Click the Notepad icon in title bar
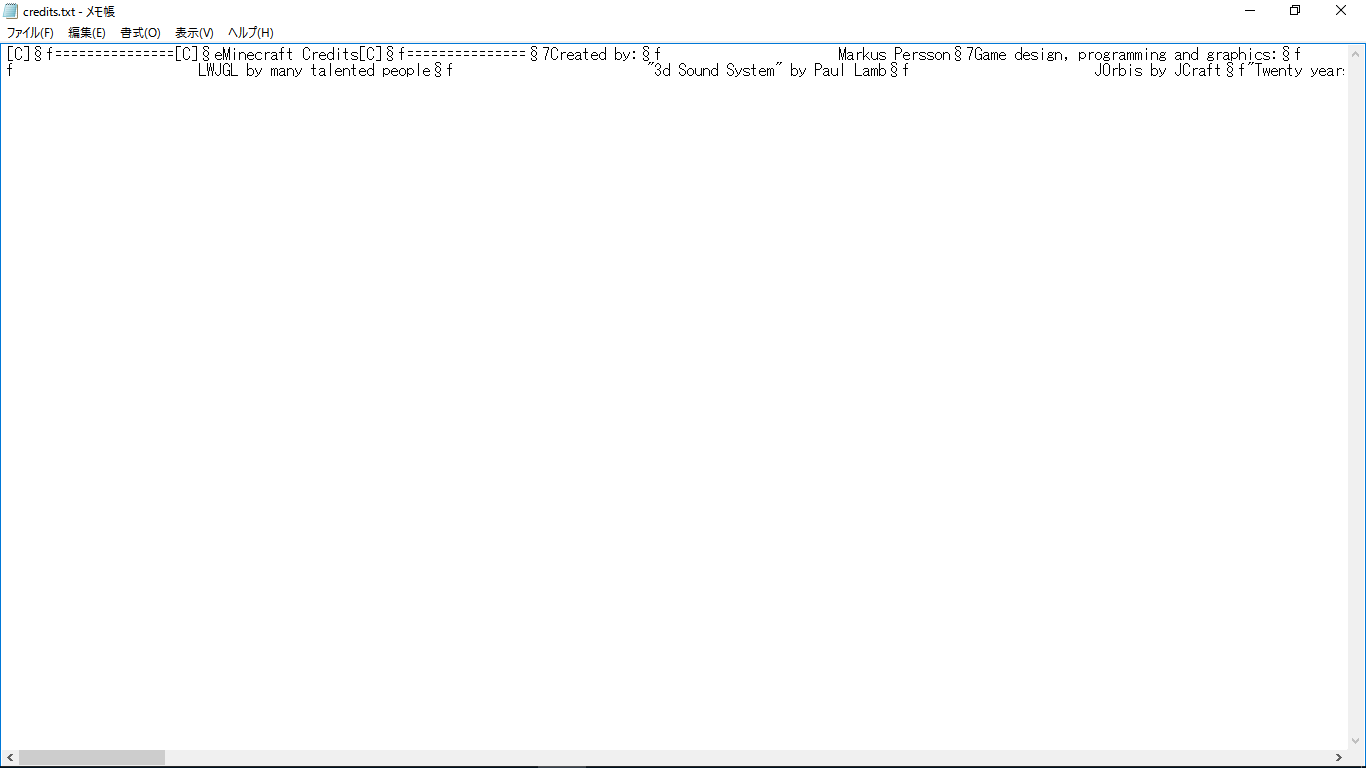 [11, 11]
